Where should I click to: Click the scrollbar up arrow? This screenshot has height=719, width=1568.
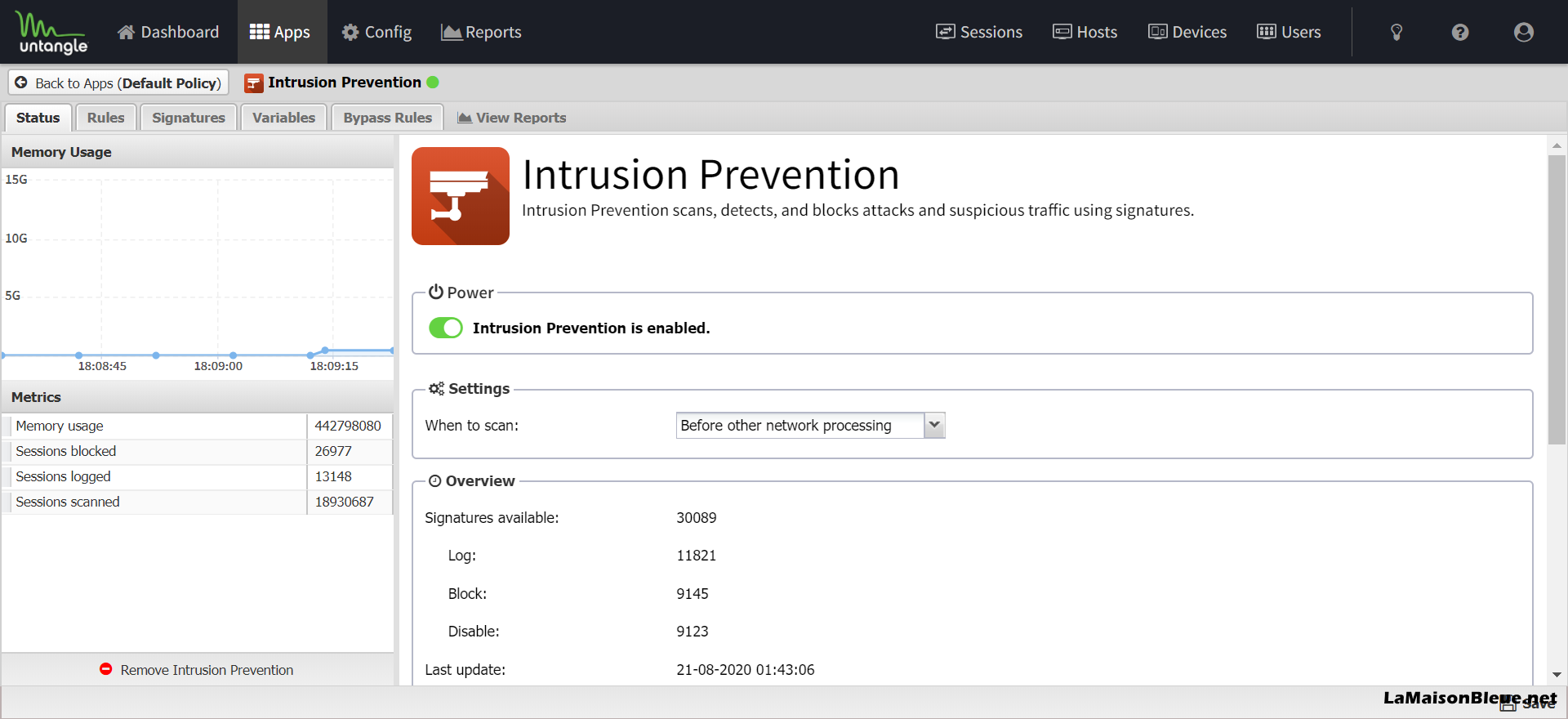(x=1557, y=145)
